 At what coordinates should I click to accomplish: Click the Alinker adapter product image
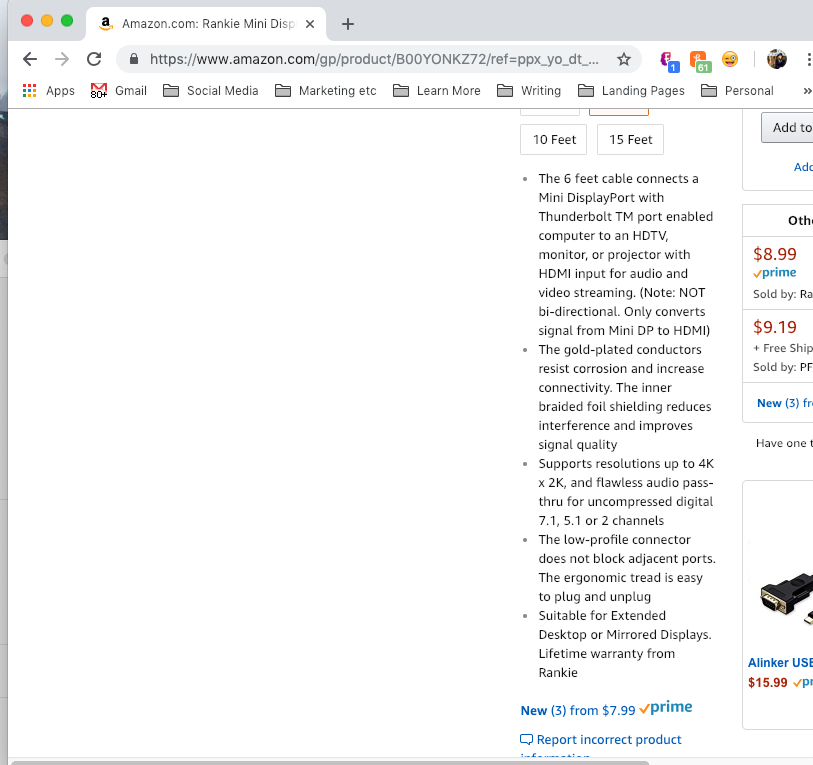(786, 597)
